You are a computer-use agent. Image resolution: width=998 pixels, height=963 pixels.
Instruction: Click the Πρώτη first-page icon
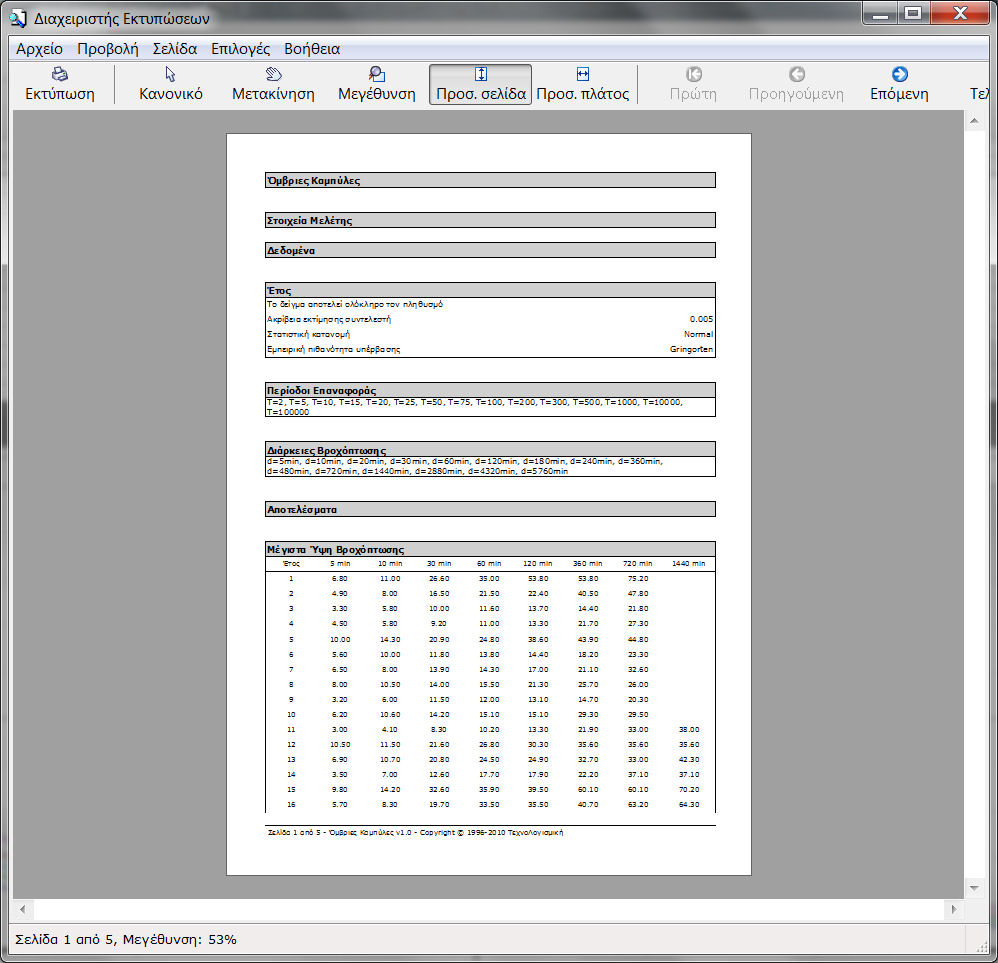coord(694,74)
